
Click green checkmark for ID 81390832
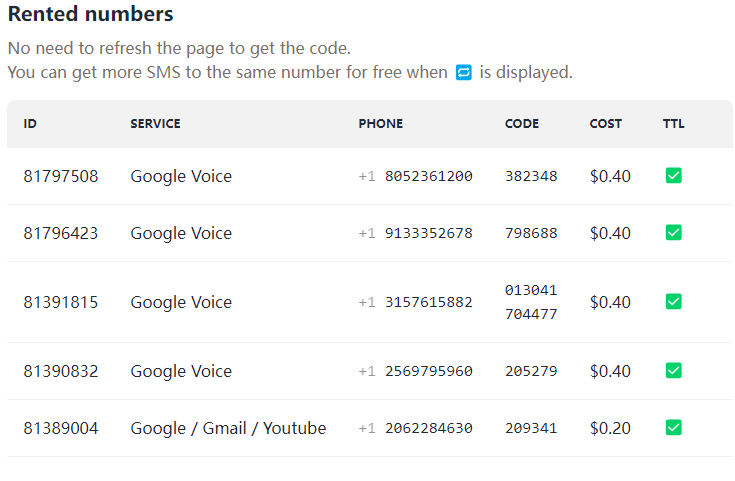coord(674,371)
